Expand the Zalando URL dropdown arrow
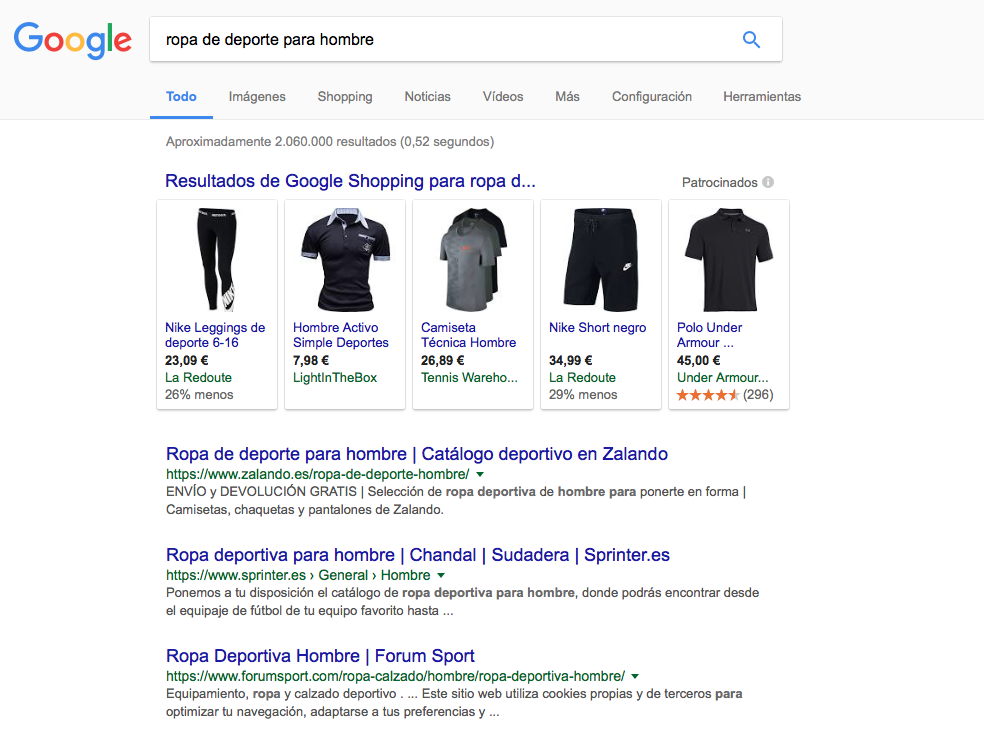The image size is (984, 735). coord(480,475)
